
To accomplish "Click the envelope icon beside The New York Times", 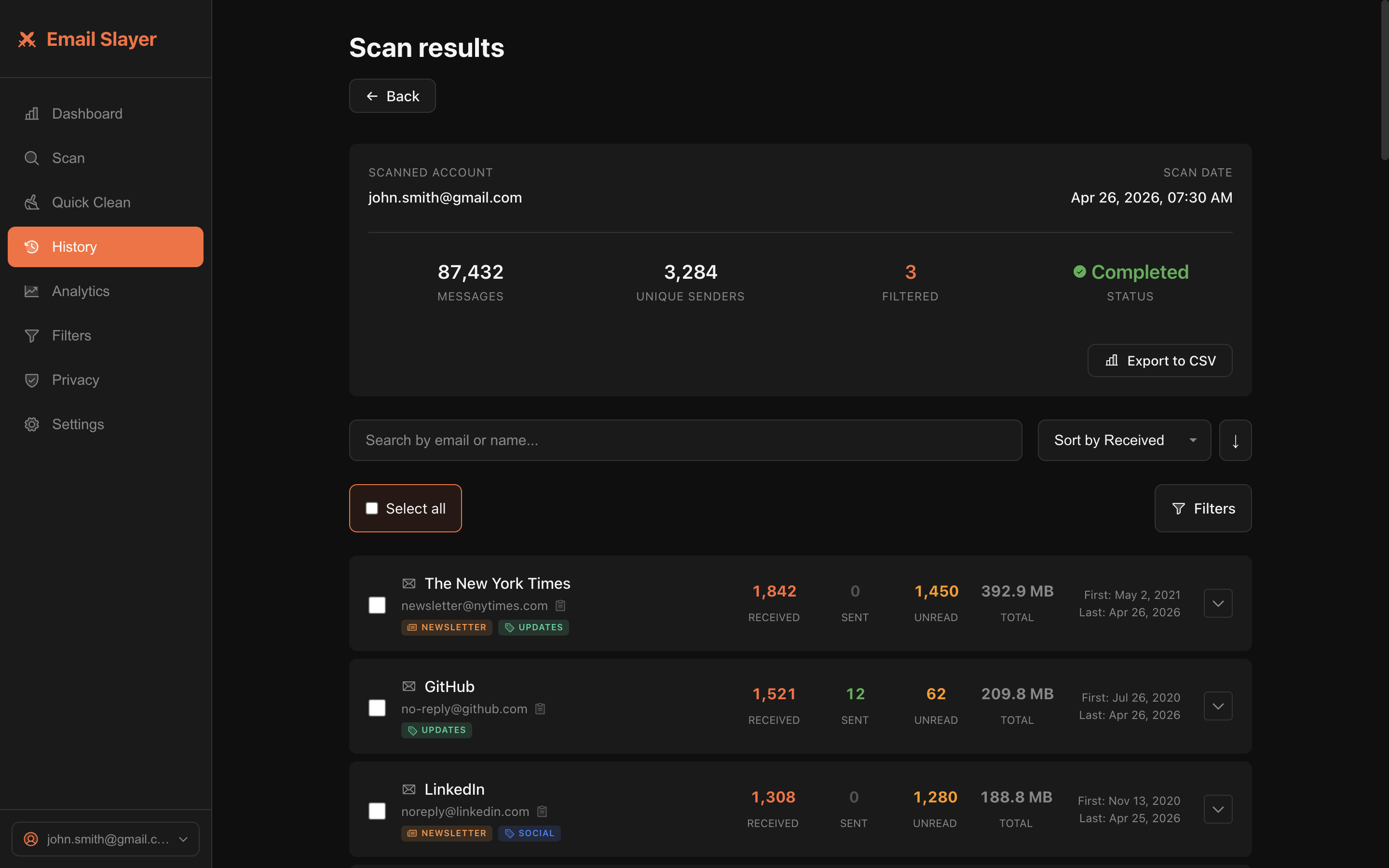I will (409, 584).
